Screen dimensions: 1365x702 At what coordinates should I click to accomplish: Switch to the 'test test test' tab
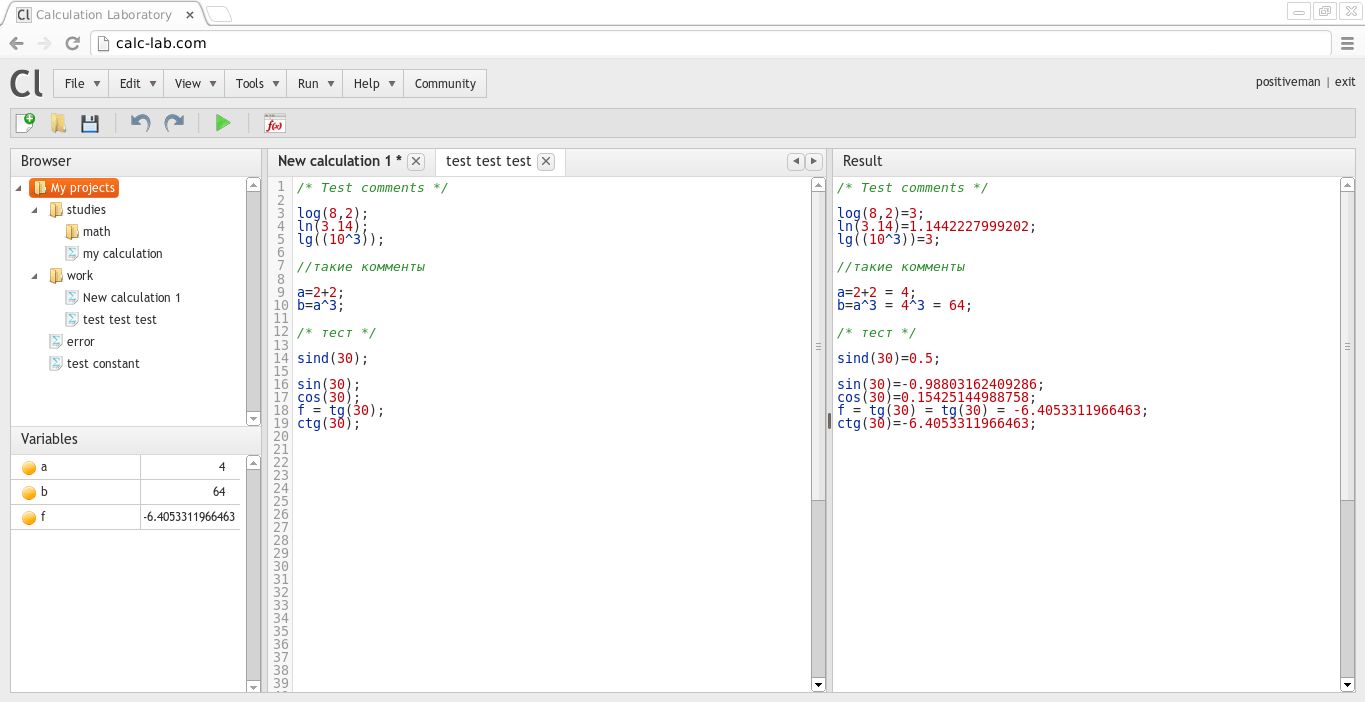(x=488, y=161)
